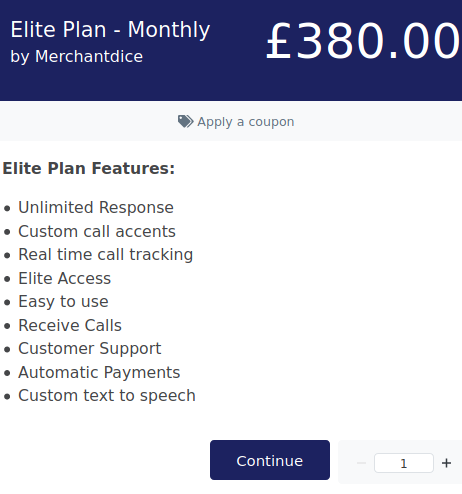Viewport: 462px width, 494px height.
Task: Click the £380.00 price text
Action: click(363, 41)
